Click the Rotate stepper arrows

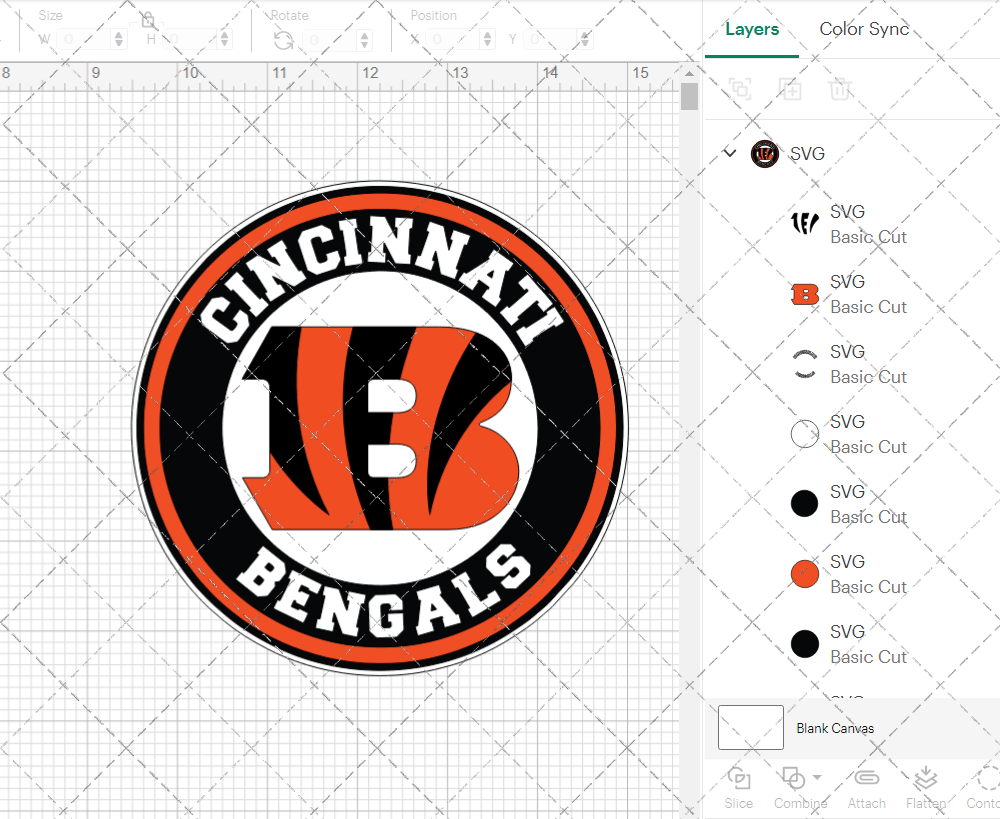pyautogui.click(x=364, y=40)
